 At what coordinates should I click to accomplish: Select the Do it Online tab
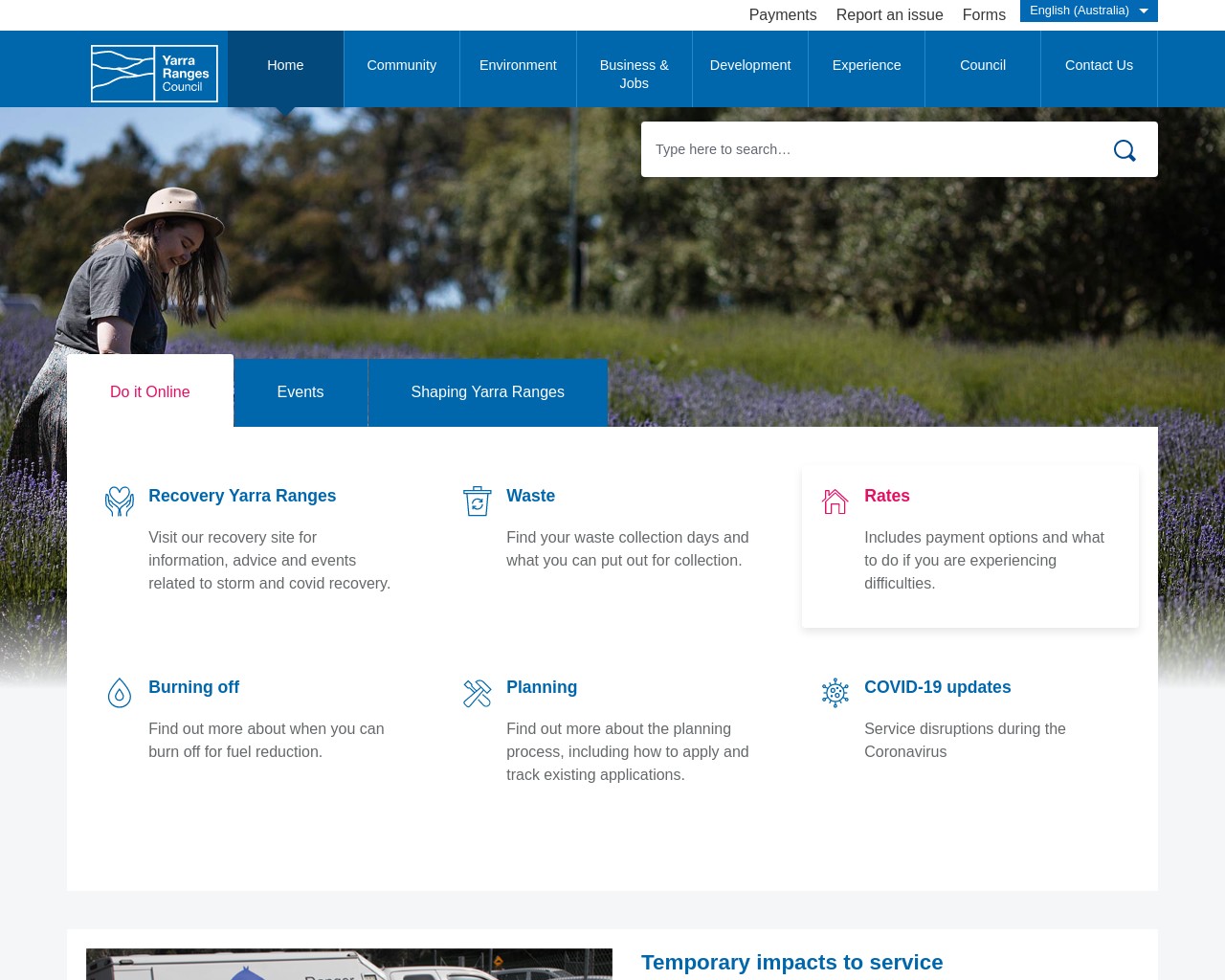point(149,391)
